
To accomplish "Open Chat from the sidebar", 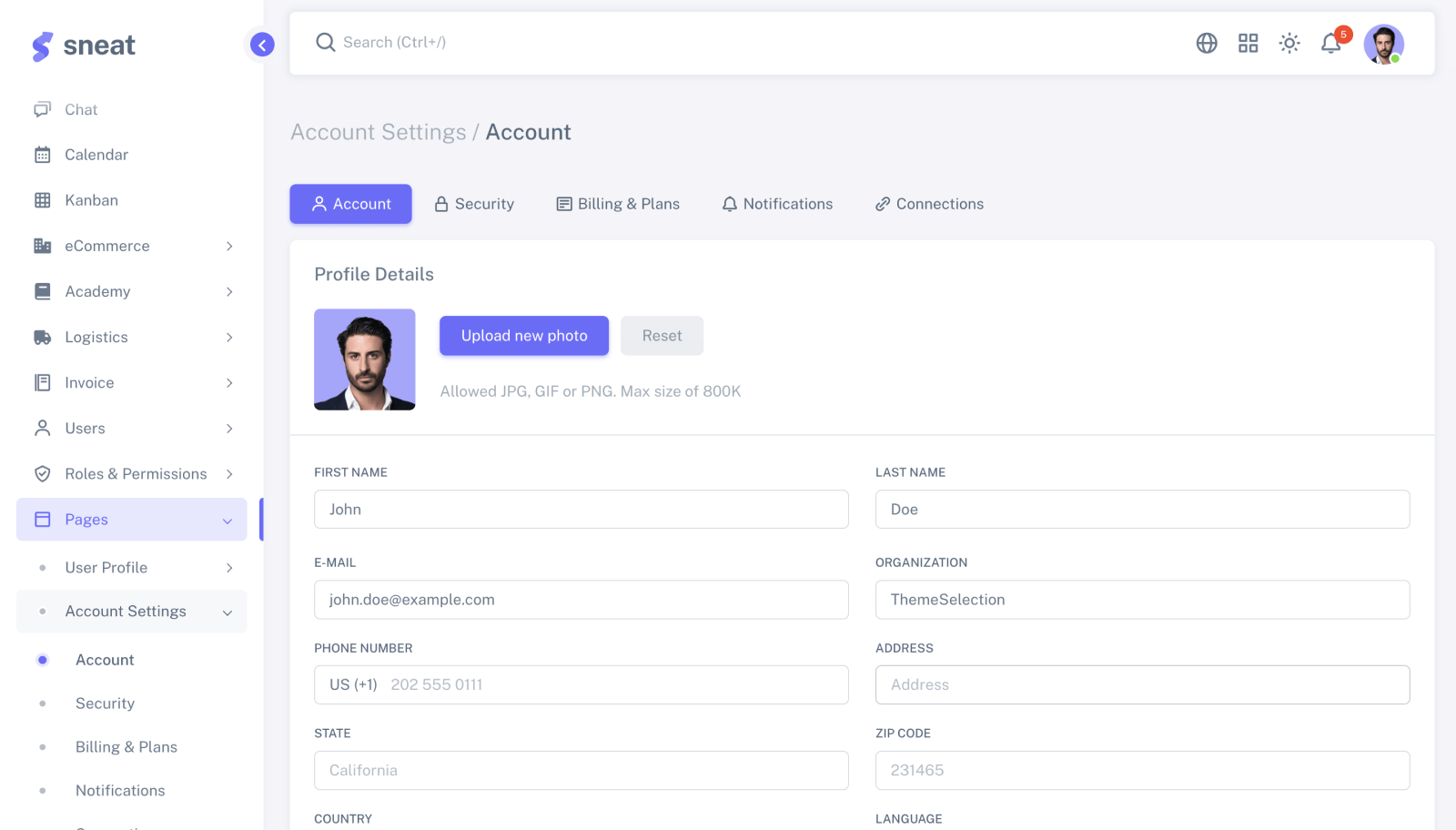I will tap(80, 109).
